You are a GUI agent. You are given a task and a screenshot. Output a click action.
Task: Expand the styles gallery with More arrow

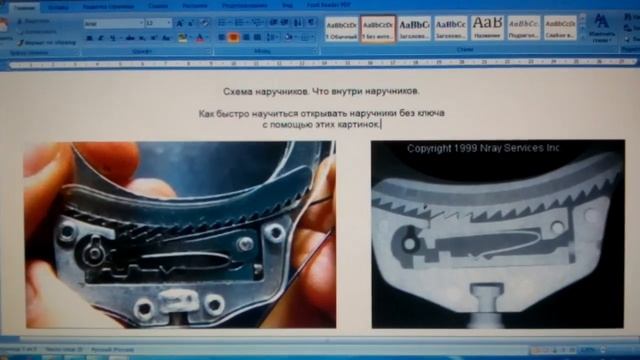tap(582, 37)
